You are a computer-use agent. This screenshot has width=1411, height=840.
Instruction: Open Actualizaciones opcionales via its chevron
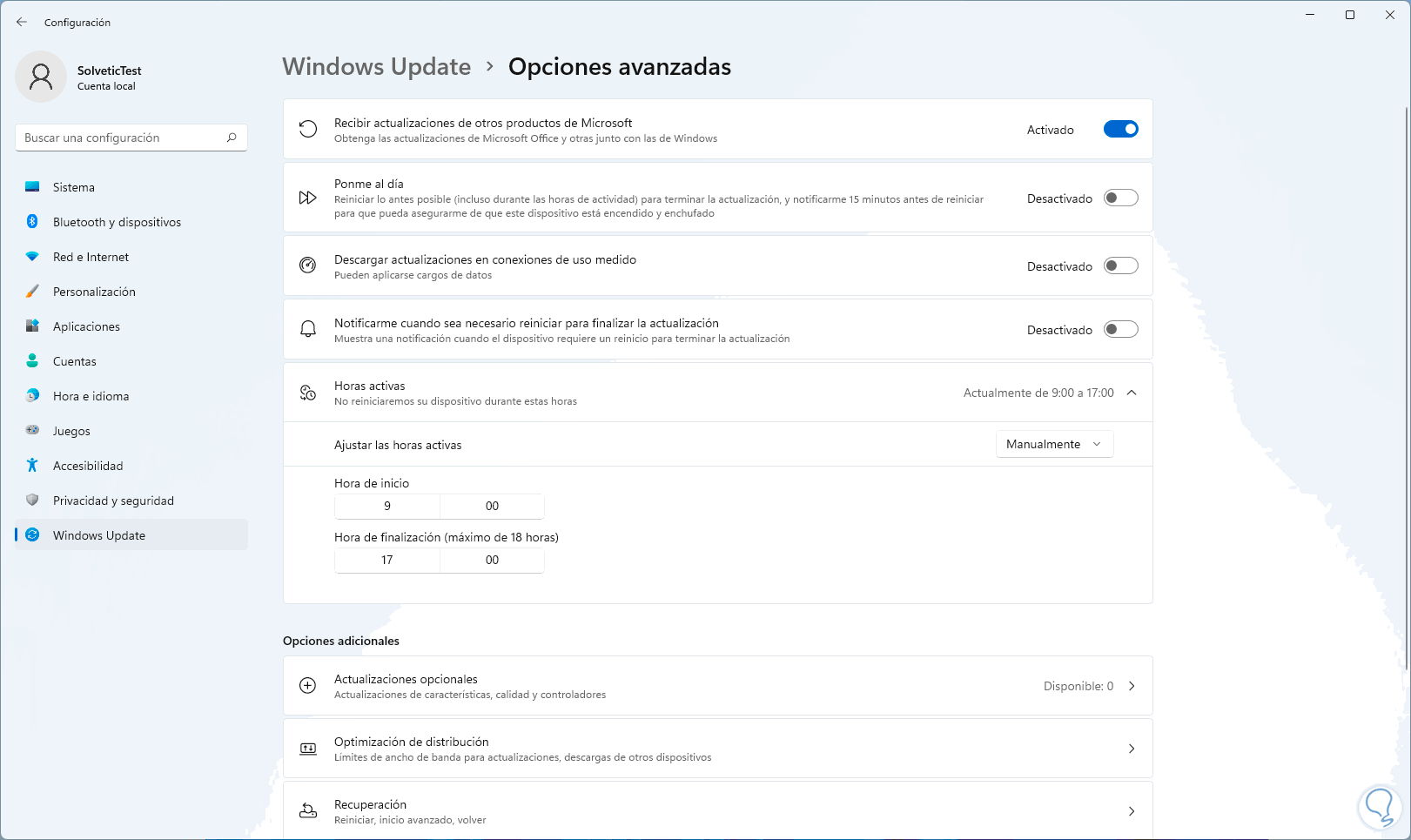coord(1132,686)
